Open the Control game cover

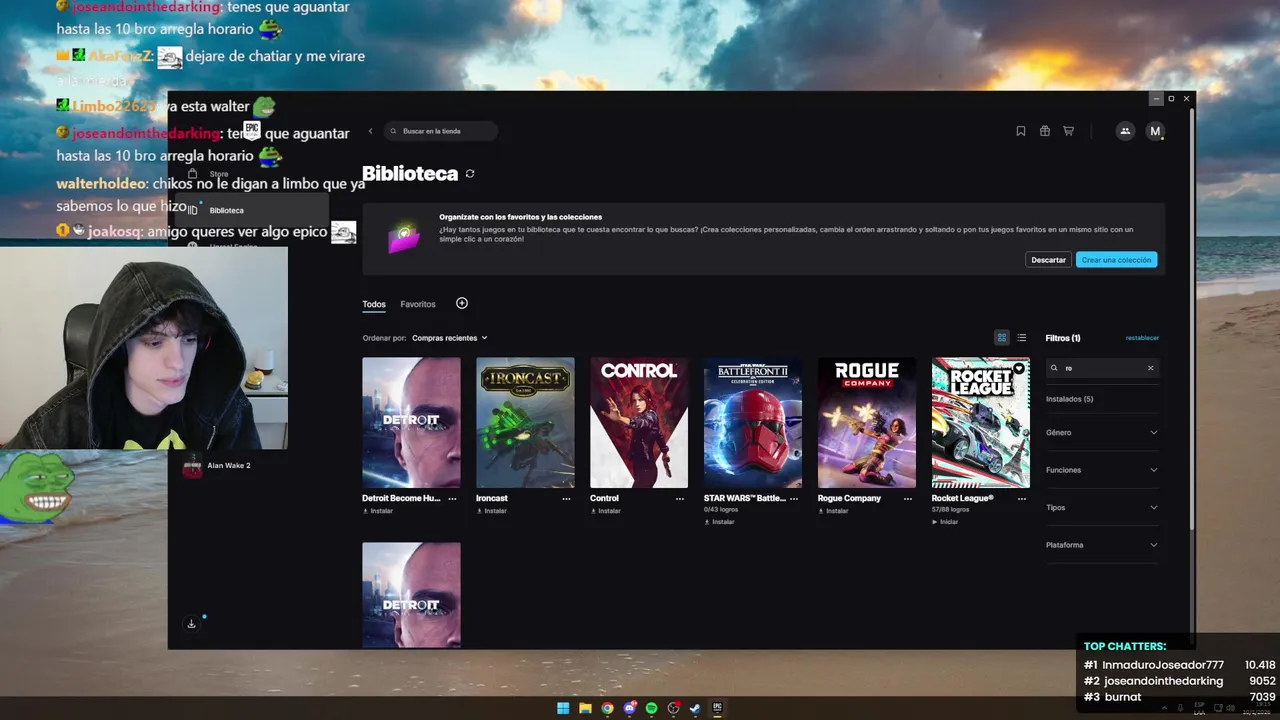coord(639,423)
